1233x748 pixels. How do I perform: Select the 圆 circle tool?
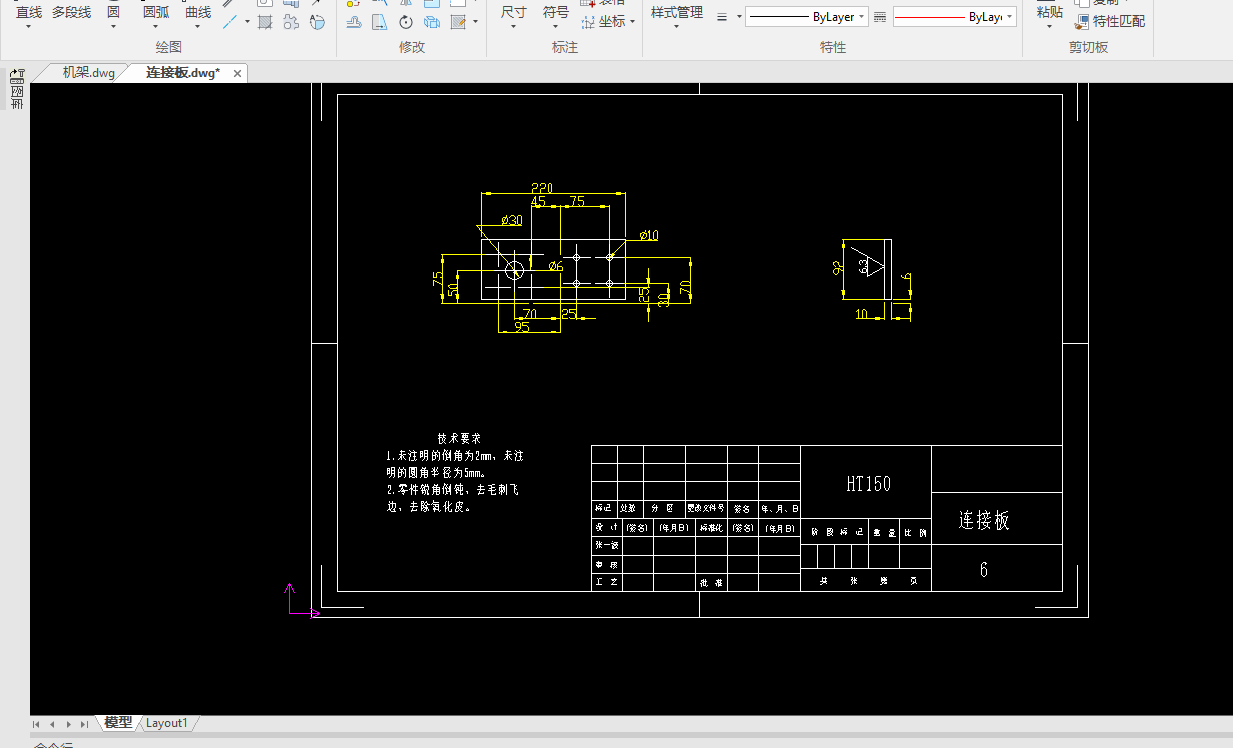(113, 12)
